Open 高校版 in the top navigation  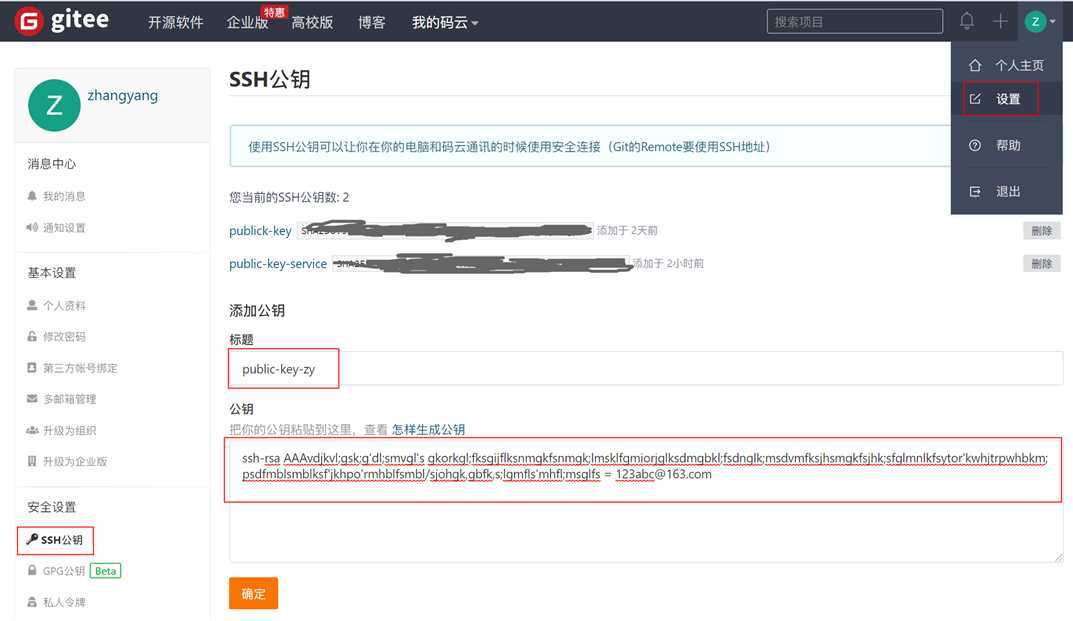point(312,23)
